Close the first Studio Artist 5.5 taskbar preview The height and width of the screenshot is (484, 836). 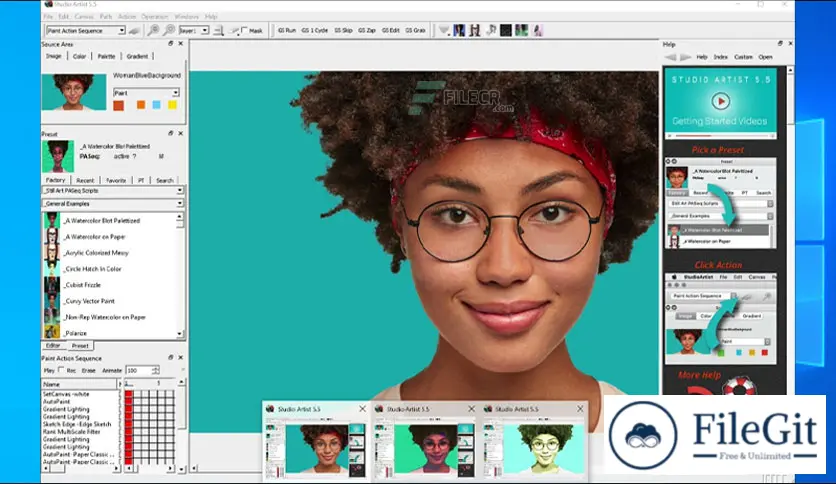point(363,409)
